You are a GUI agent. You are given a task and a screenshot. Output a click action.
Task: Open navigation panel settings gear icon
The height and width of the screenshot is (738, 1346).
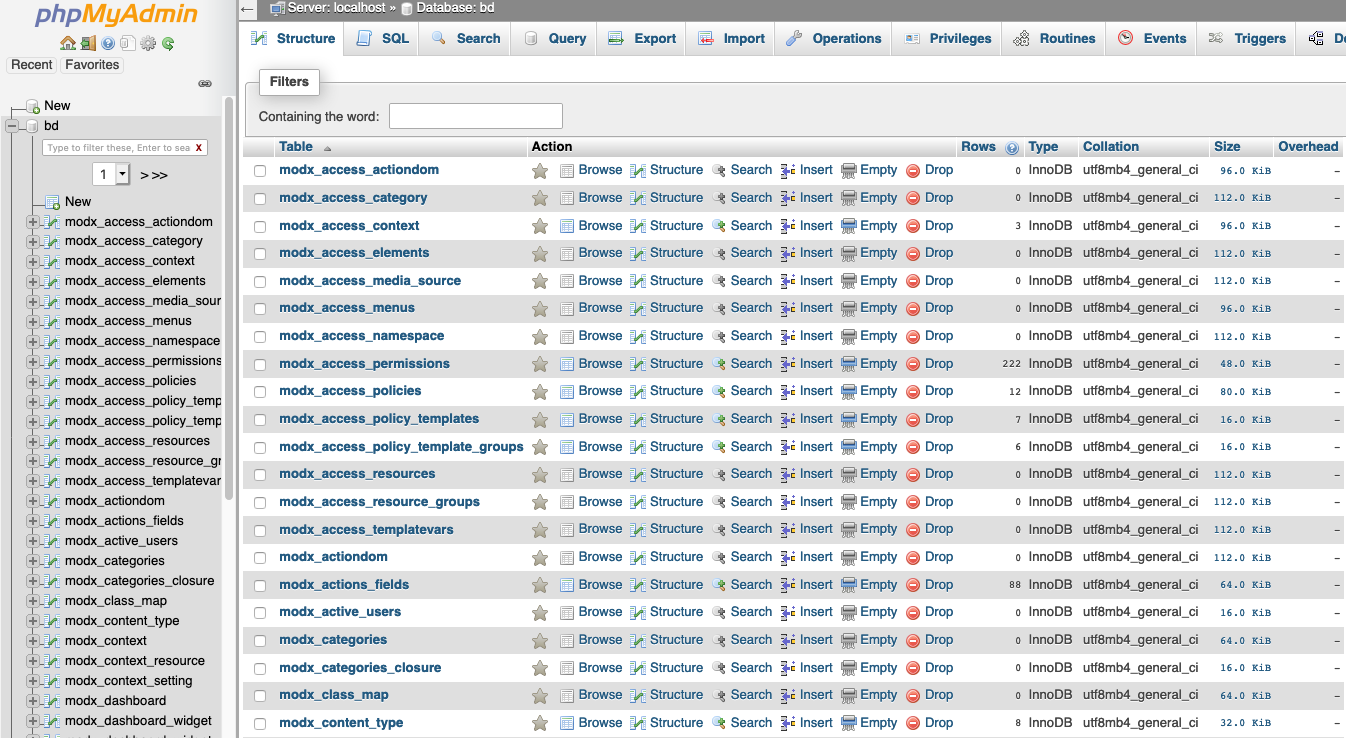(148, 43)
